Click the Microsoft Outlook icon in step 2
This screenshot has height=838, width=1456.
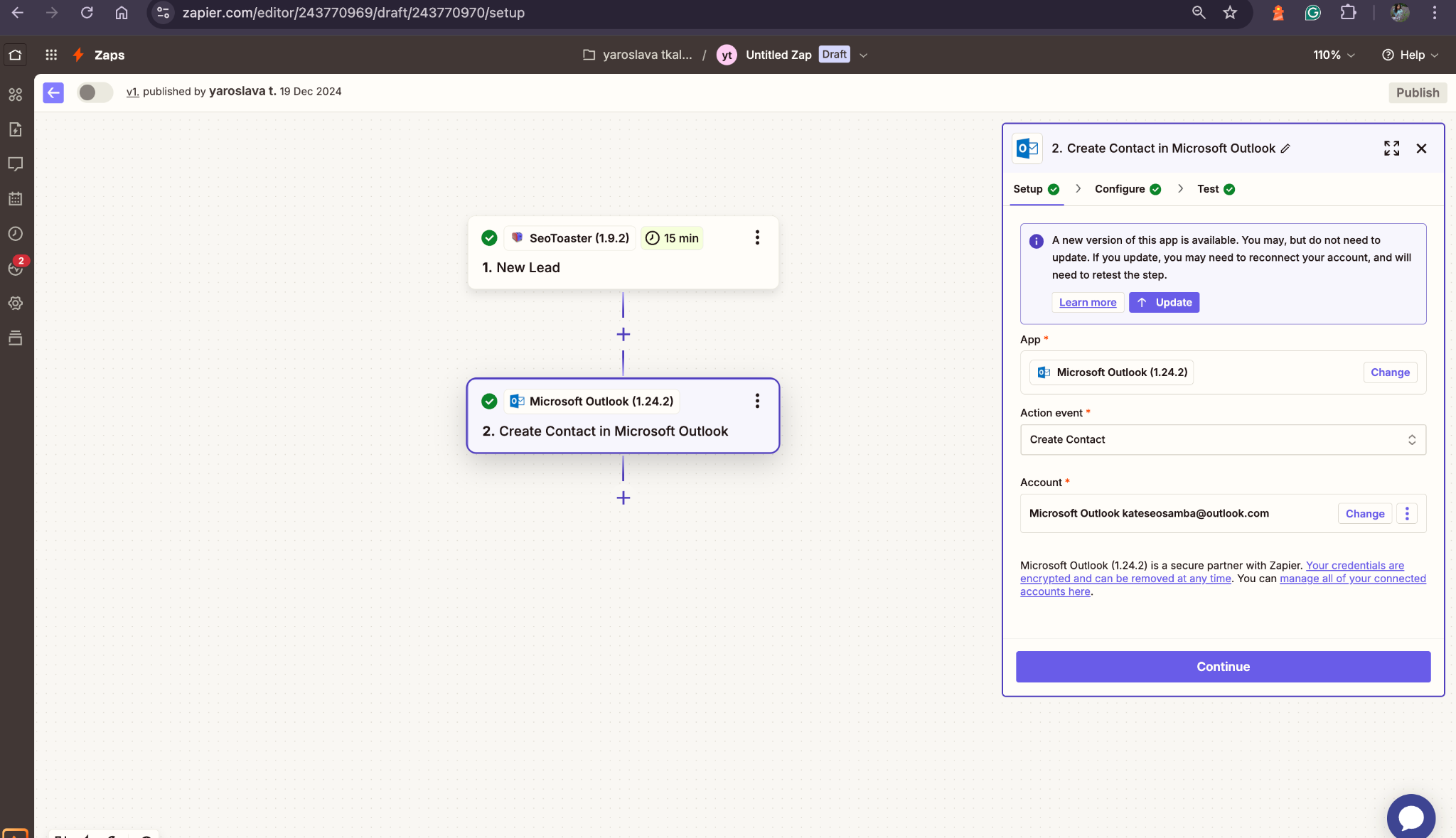(x=517, y=401)
